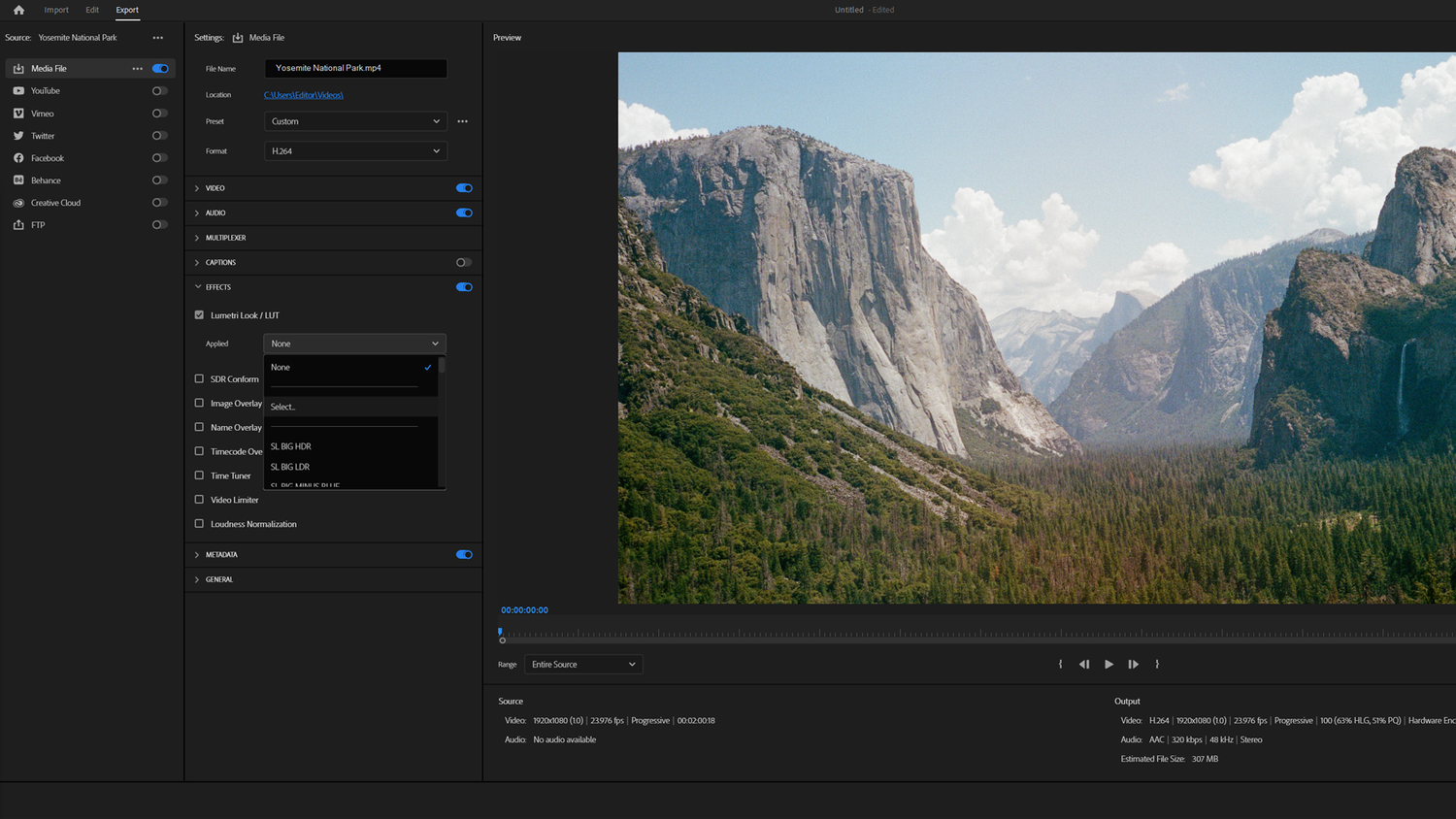Switch to the Import tab
The height and width of the screenshot is (819, 1456).
click(56, 10)
